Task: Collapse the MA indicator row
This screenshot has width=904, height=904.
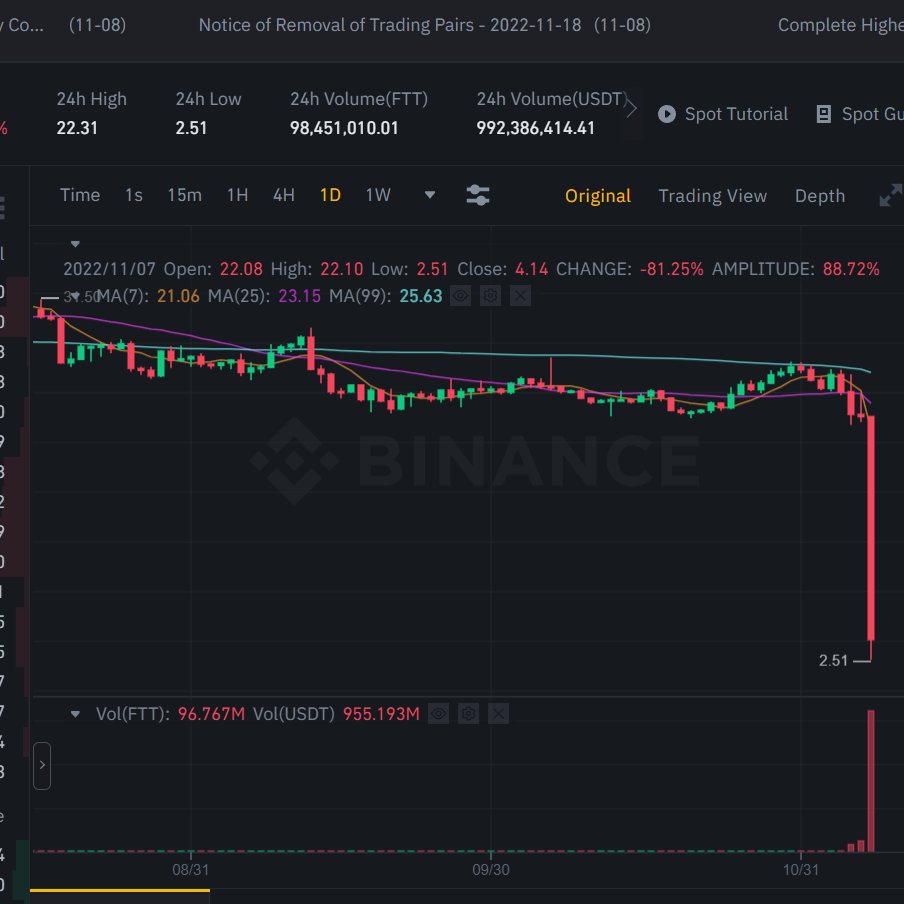Action: click(x=75, y=296)
